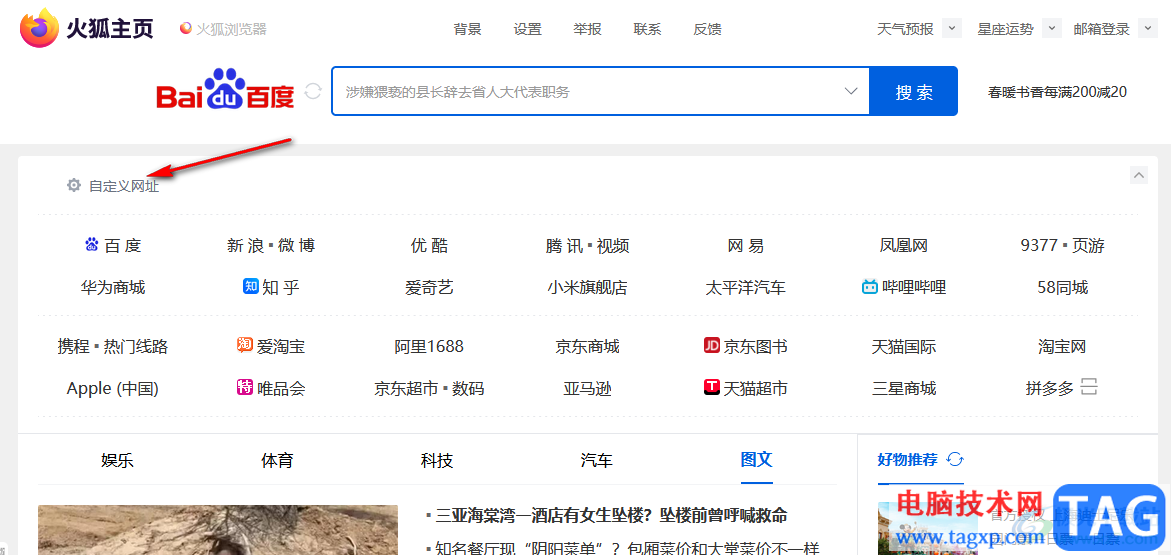The height and width of the screenshot is (555, 1171).
Task: Open the 腾讯 link
Action: tap(565, 245)
